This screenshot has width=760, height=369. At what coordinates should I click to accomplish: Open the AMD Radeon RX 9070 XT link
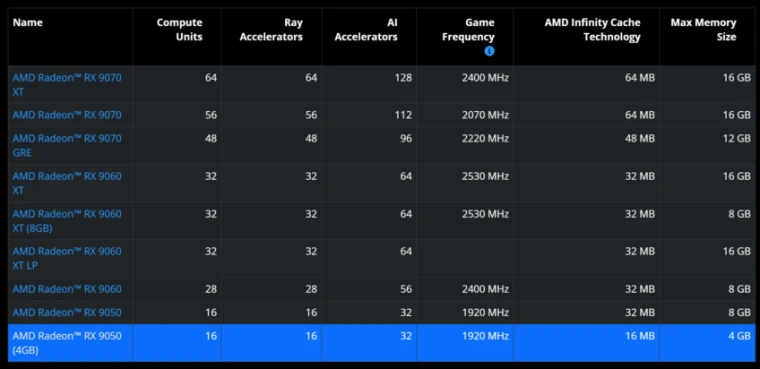click(67, 84)
